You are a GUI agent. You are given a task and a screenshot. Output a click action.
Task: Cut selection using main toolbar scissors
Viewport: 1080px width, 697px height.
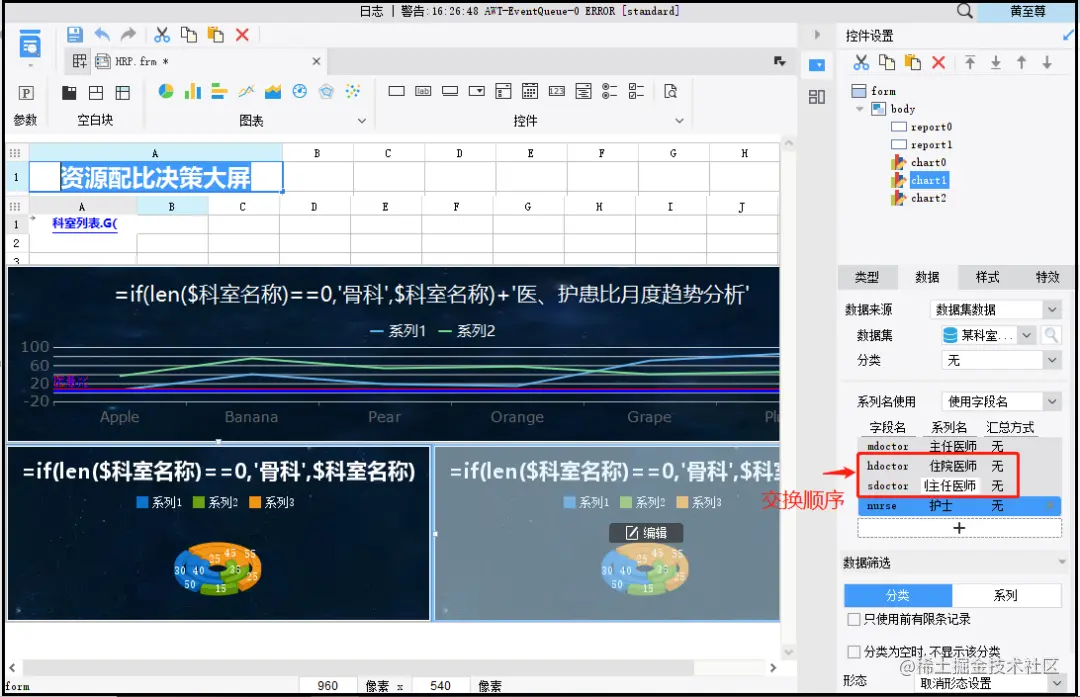pos(162,34)
